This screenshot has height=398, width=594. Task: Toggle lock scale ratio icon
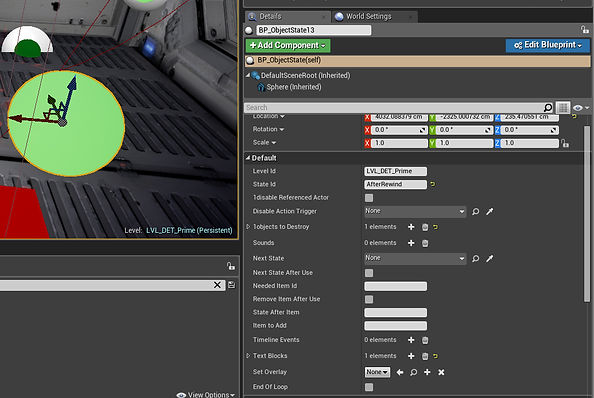(565, 143)
